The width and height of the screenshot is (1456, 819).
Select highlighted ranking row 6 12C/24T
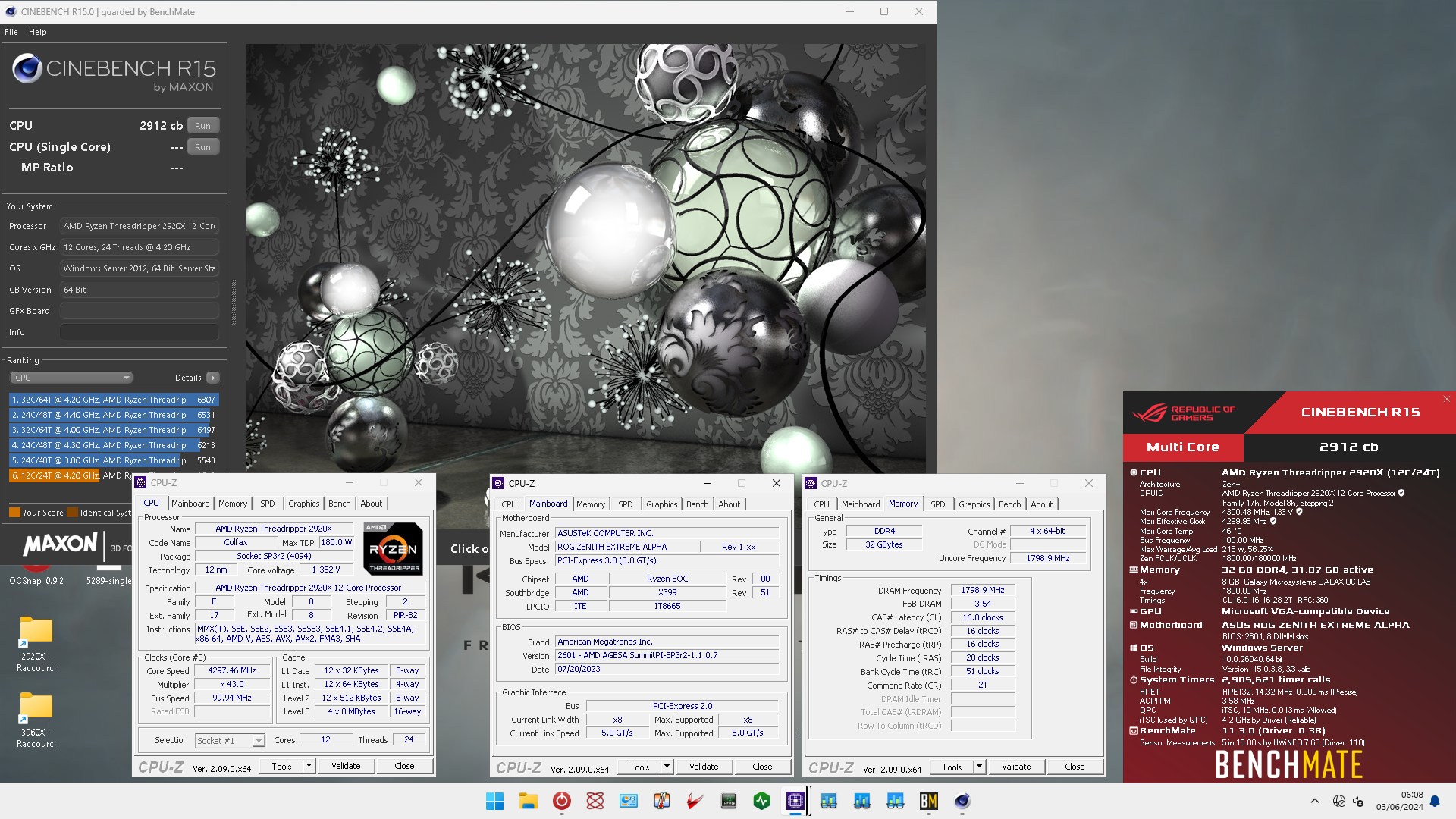[70, 475]
